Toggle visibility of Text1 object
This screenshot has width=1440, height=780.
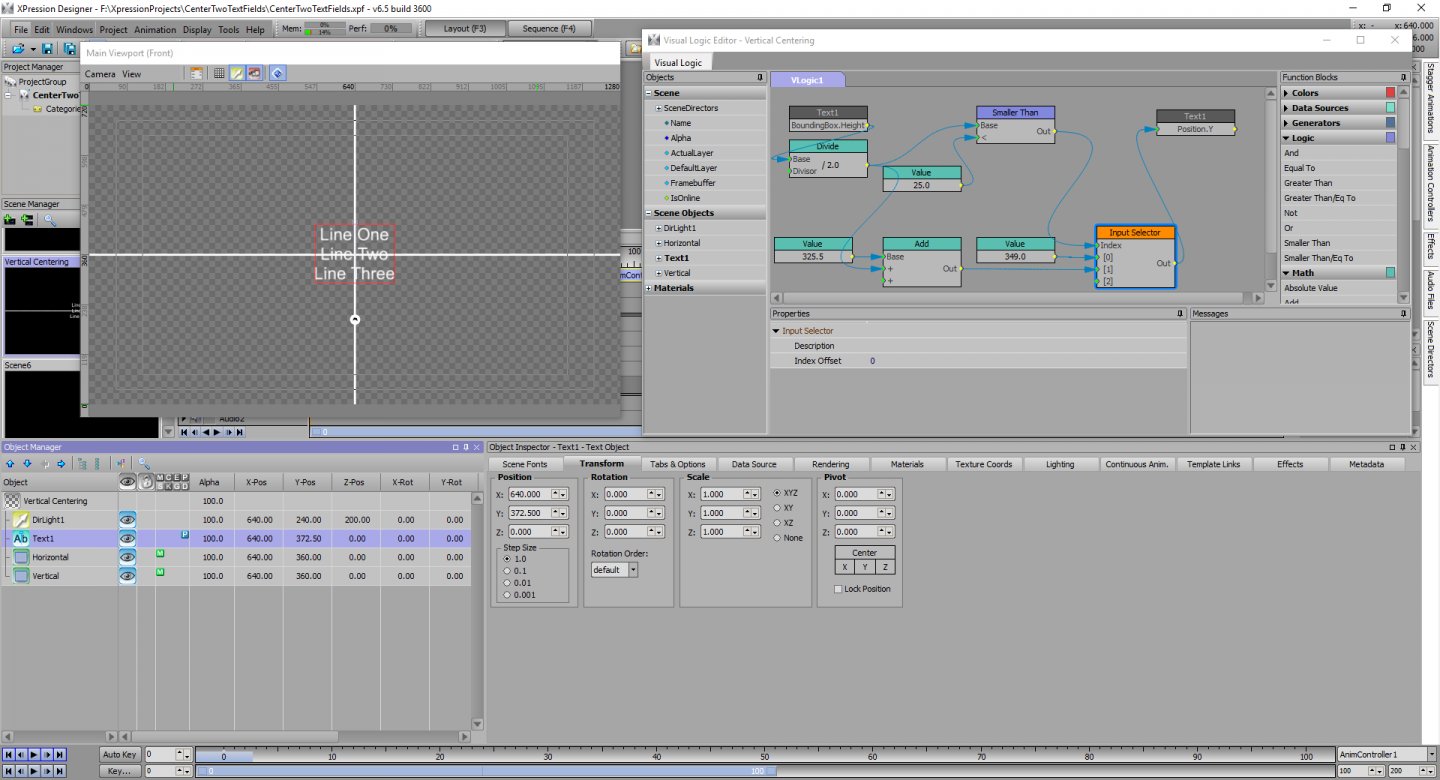click(127, 538)
